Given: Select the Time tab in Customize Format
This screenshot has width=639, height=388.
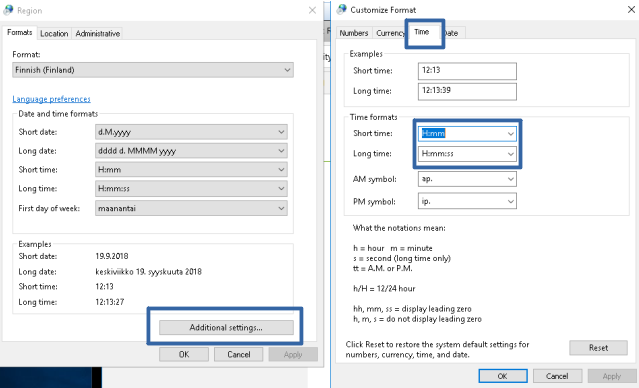Looking at the screenshot, I should coord(422,32).
